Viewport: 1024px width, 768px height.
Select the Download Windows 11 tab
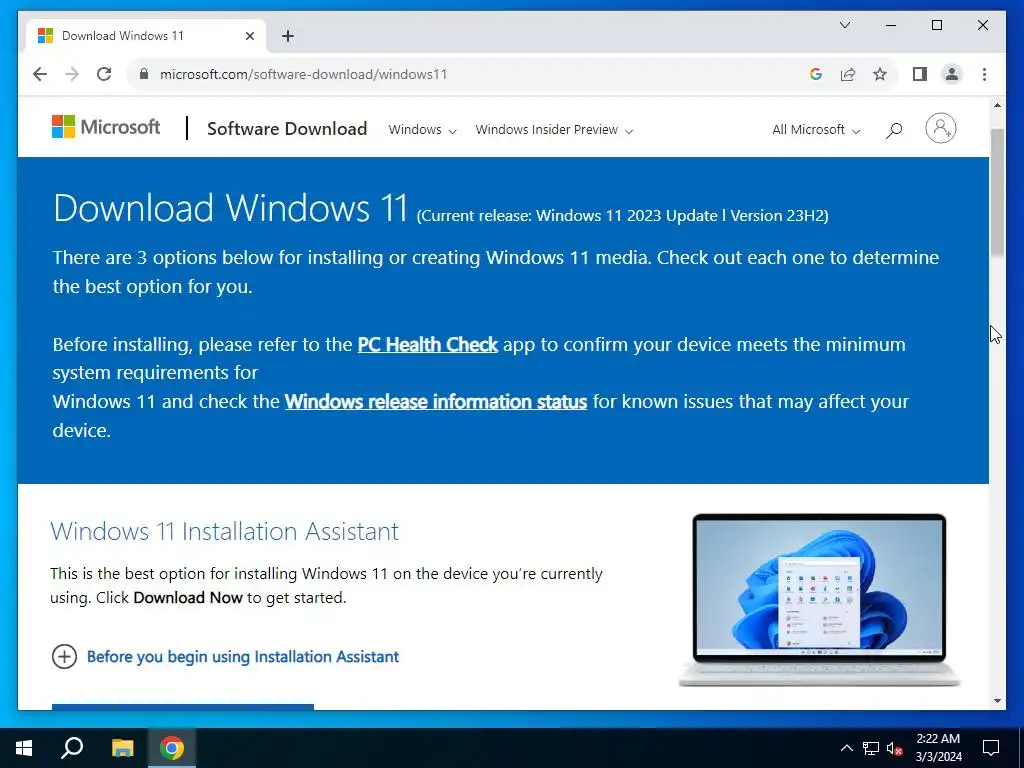pyautogui.click(x=145, y=36)
